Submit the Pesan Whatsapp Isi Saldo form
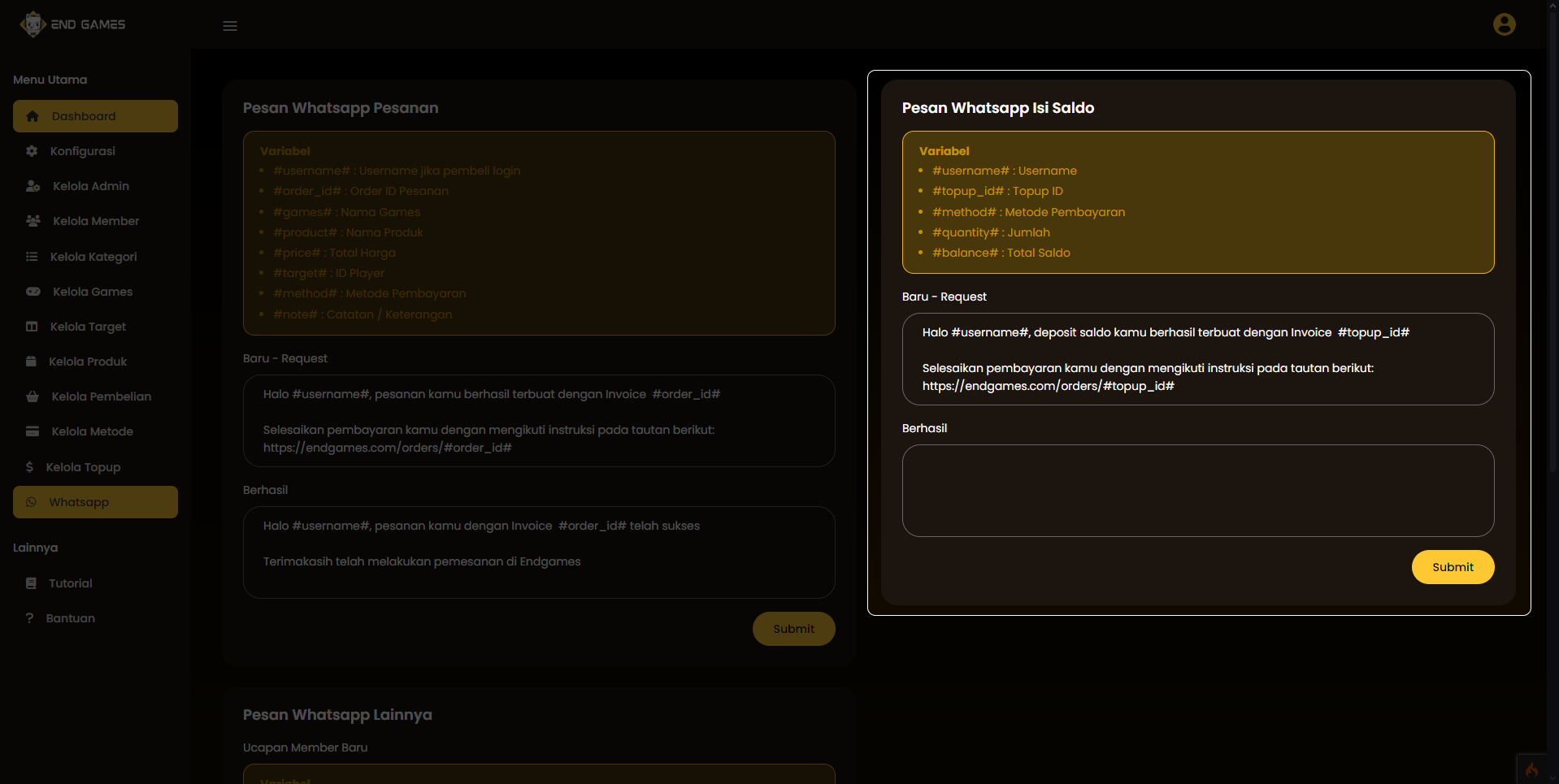The height and width of the screenshot is (784, 1559). tap(1453, 567)
